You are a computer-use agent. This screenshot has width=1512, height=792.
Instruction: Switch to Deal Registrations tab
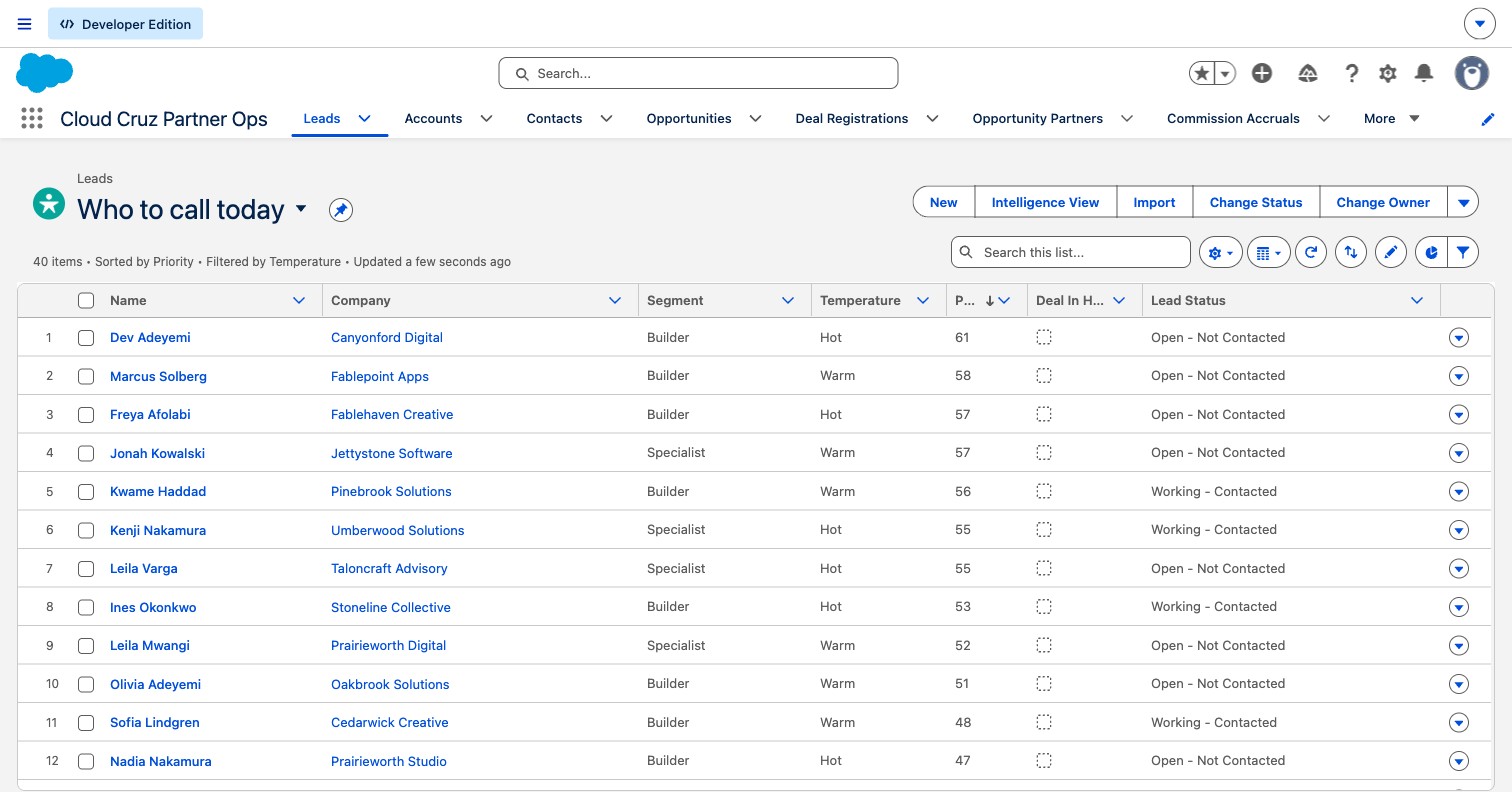[852, 118]
